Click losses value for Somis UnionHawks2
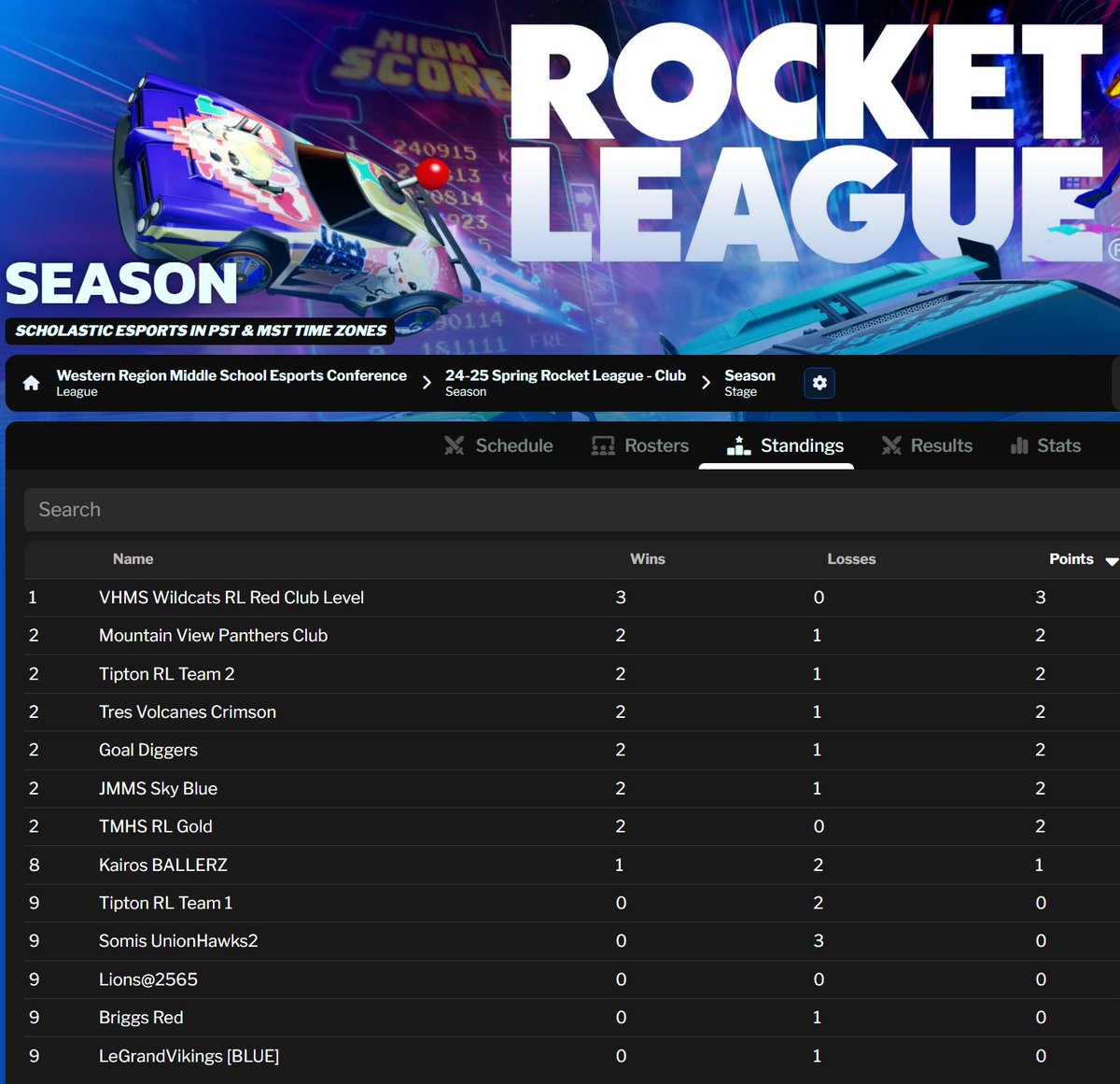This screenshot has height=1084, width=1120. [819, 941]
